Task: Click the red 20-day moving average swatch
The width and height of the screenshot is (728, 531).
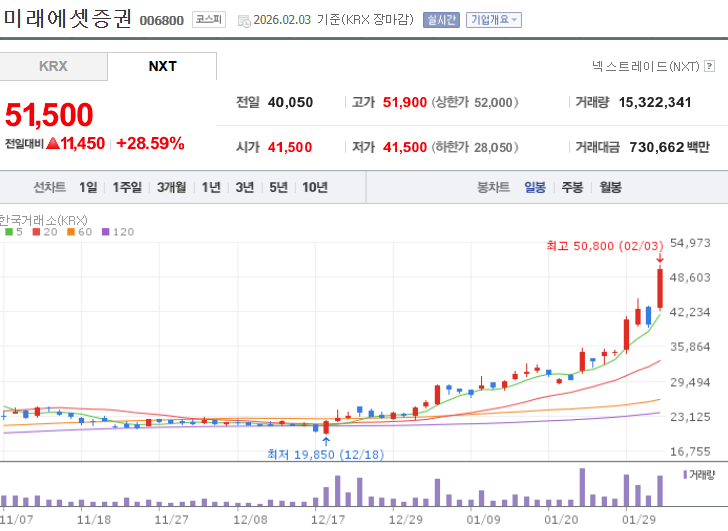Action: click(x=36, y=232)
